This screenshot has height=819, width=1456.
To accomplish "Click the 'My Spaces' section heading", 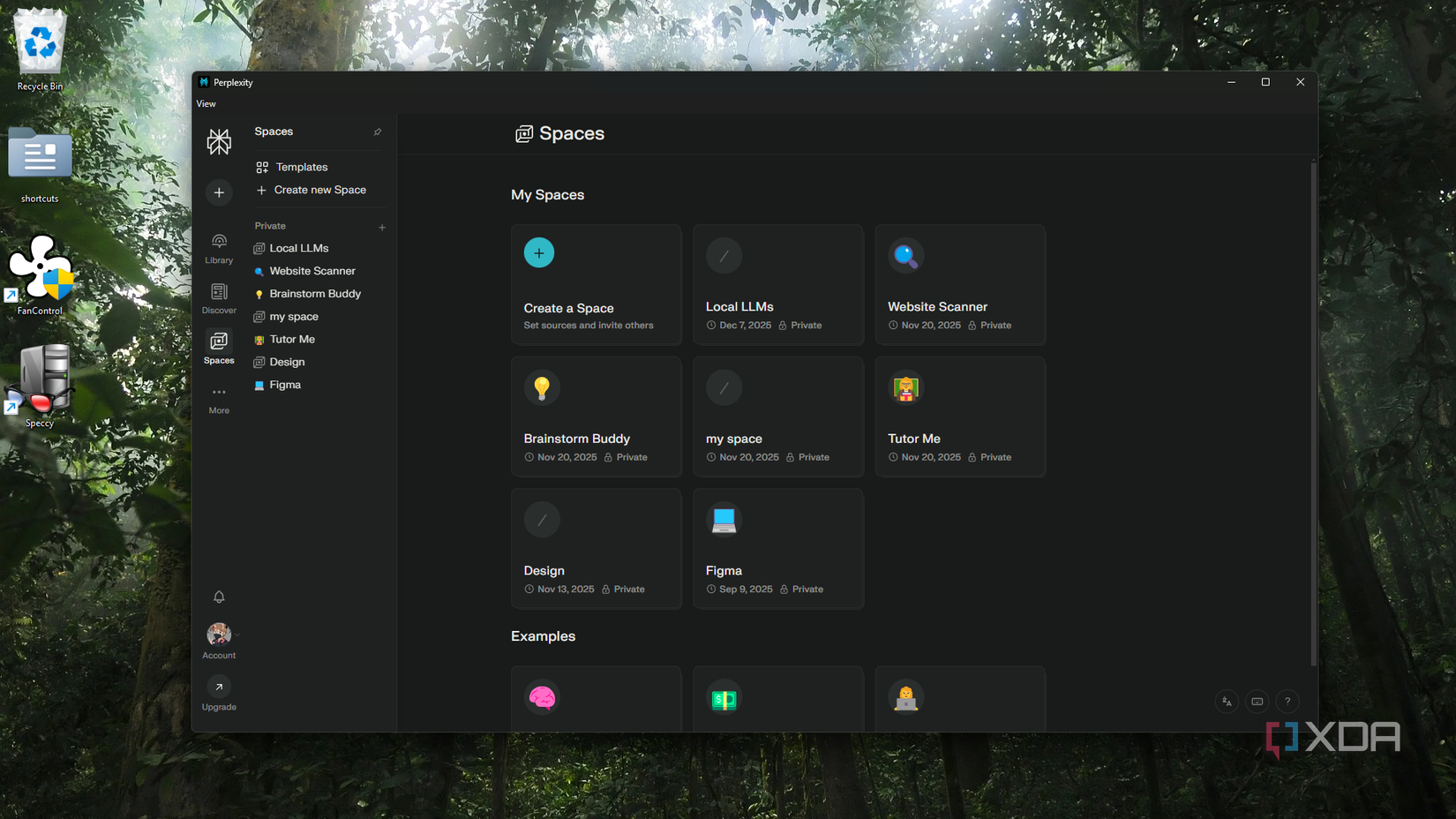I will (x=547, y=195).
